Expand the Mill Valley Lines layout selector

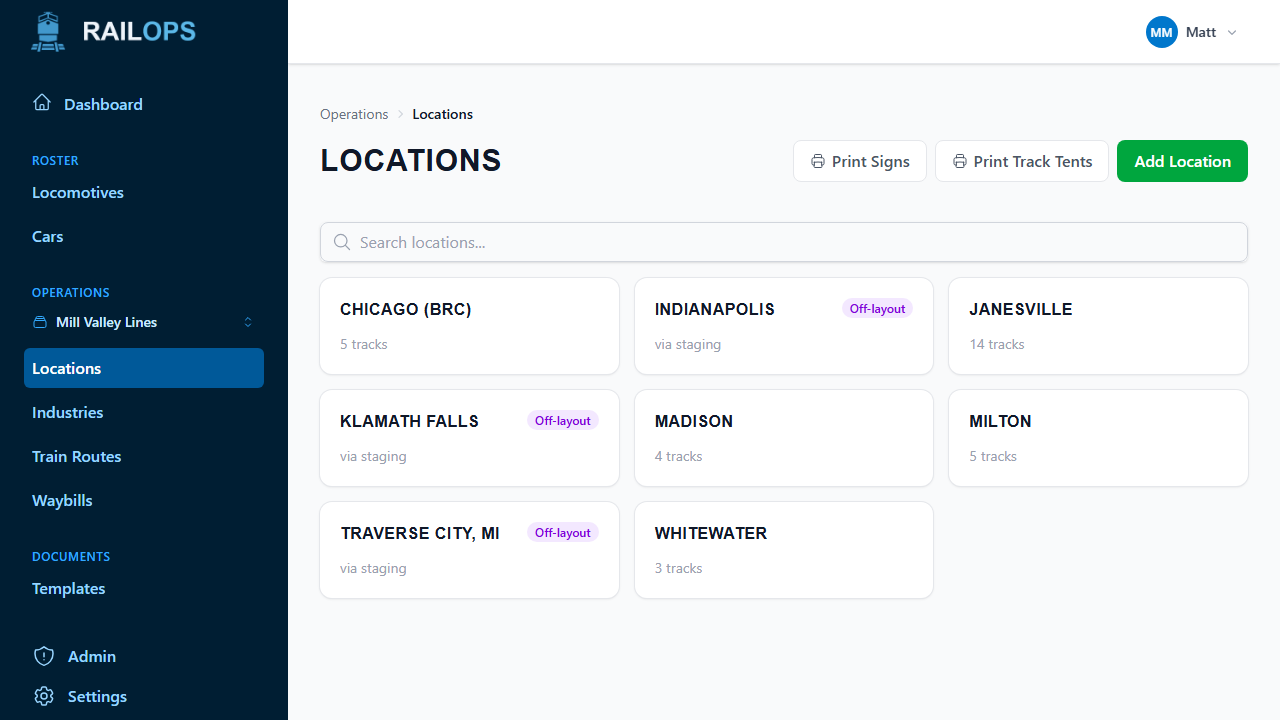coord(144,322)
